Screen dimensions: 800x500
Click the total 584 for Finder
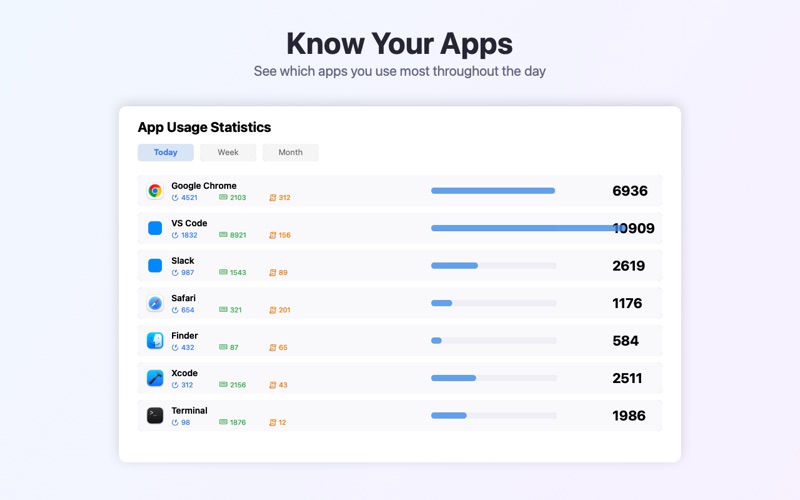click(x=626, y=341)
